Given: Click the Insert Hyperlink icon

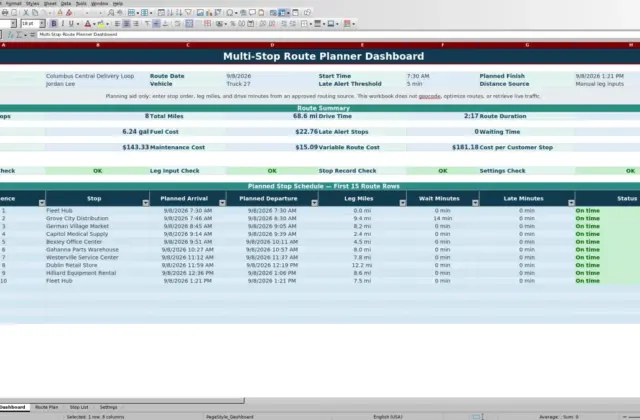Looking at the screenshot, I should click(x=243, y=13).
